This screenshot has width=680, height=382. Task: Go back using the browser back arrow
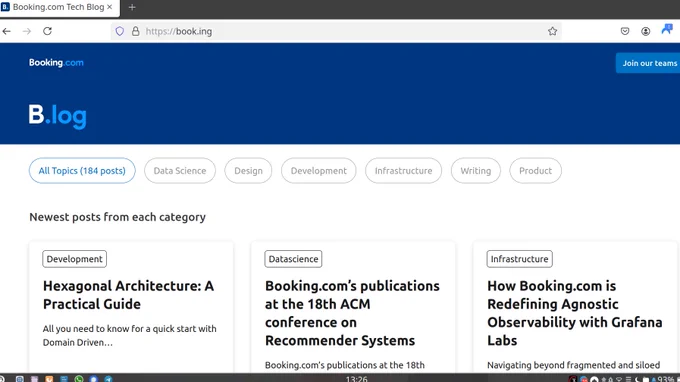[x=7, y=31]
